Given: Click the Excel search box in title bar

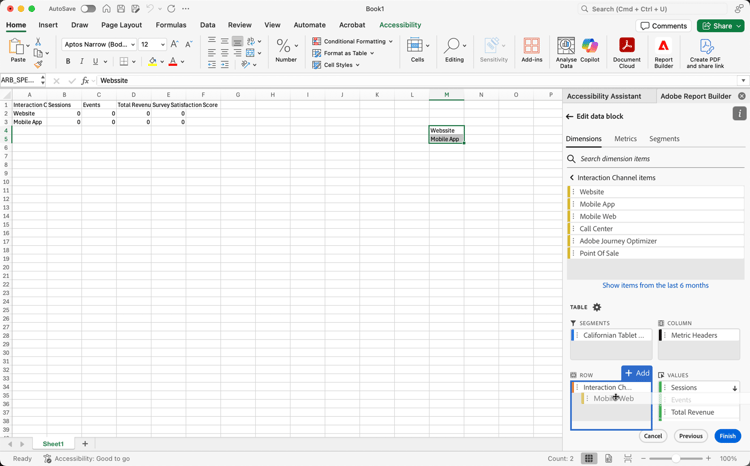Looking at the screenshot, I should [x=652, y=9].
